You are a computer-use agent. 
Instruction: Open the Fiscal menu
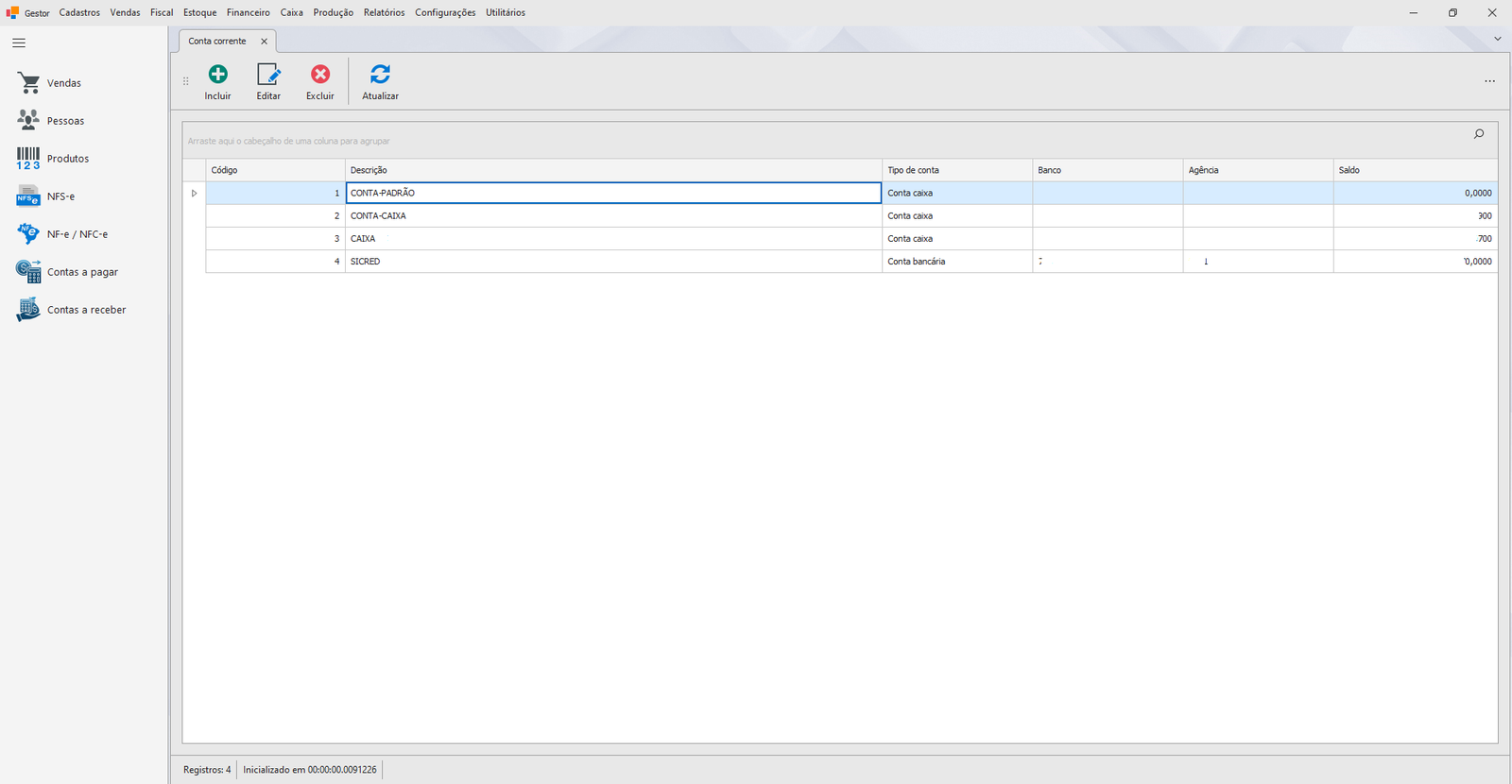[162, 12]
